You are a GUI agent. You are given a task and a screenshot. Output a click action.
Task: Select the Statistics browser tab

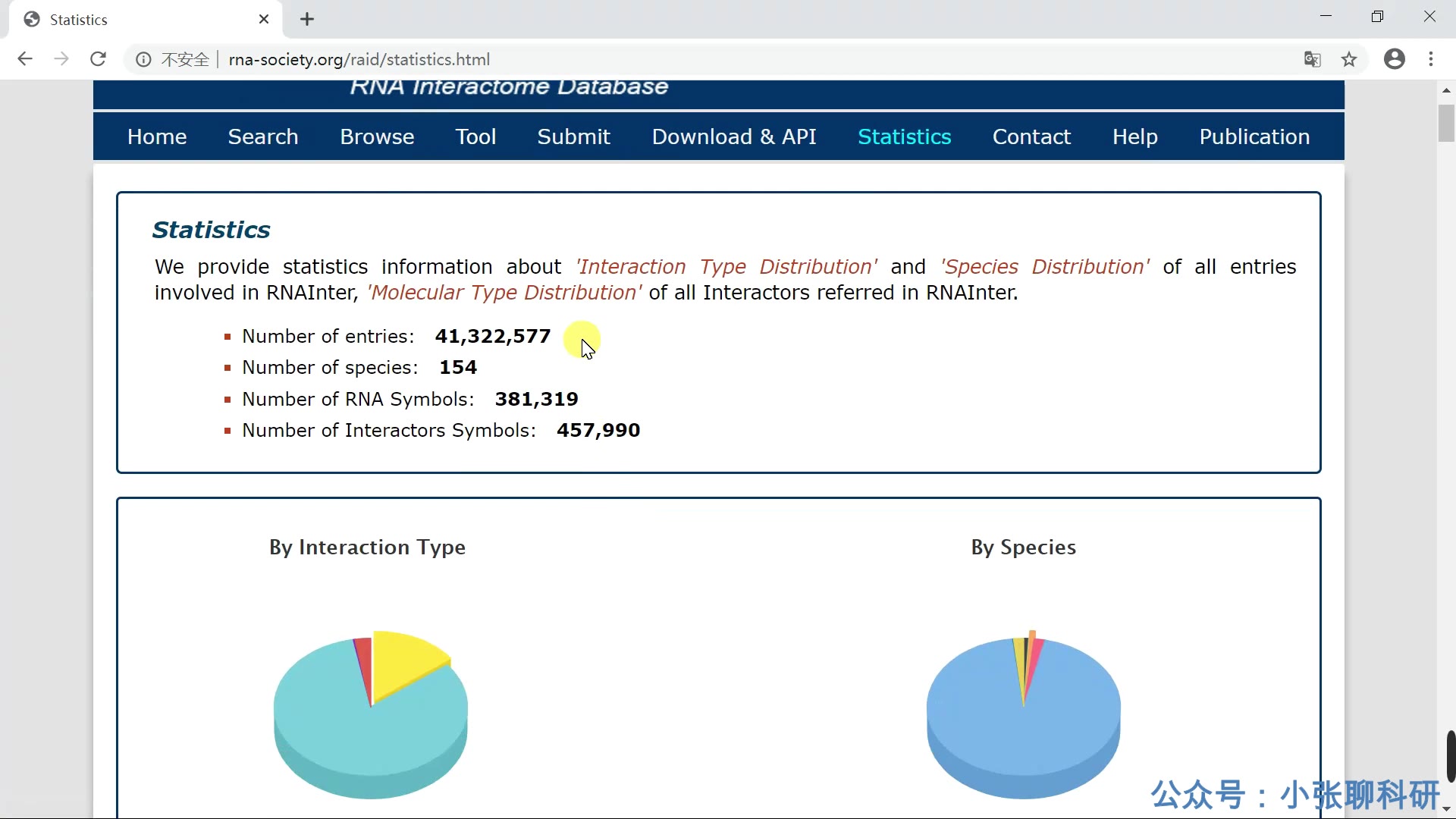click(x=144, y=20)
